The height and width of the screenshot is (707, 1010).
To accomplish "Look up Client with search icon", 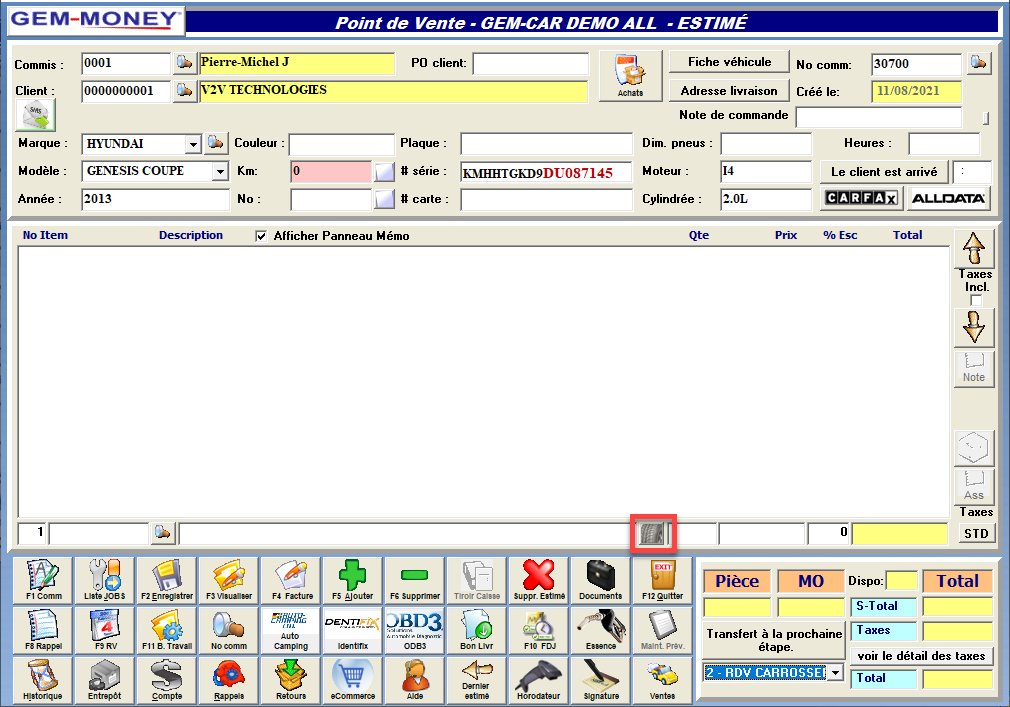I will click(184, 91).
